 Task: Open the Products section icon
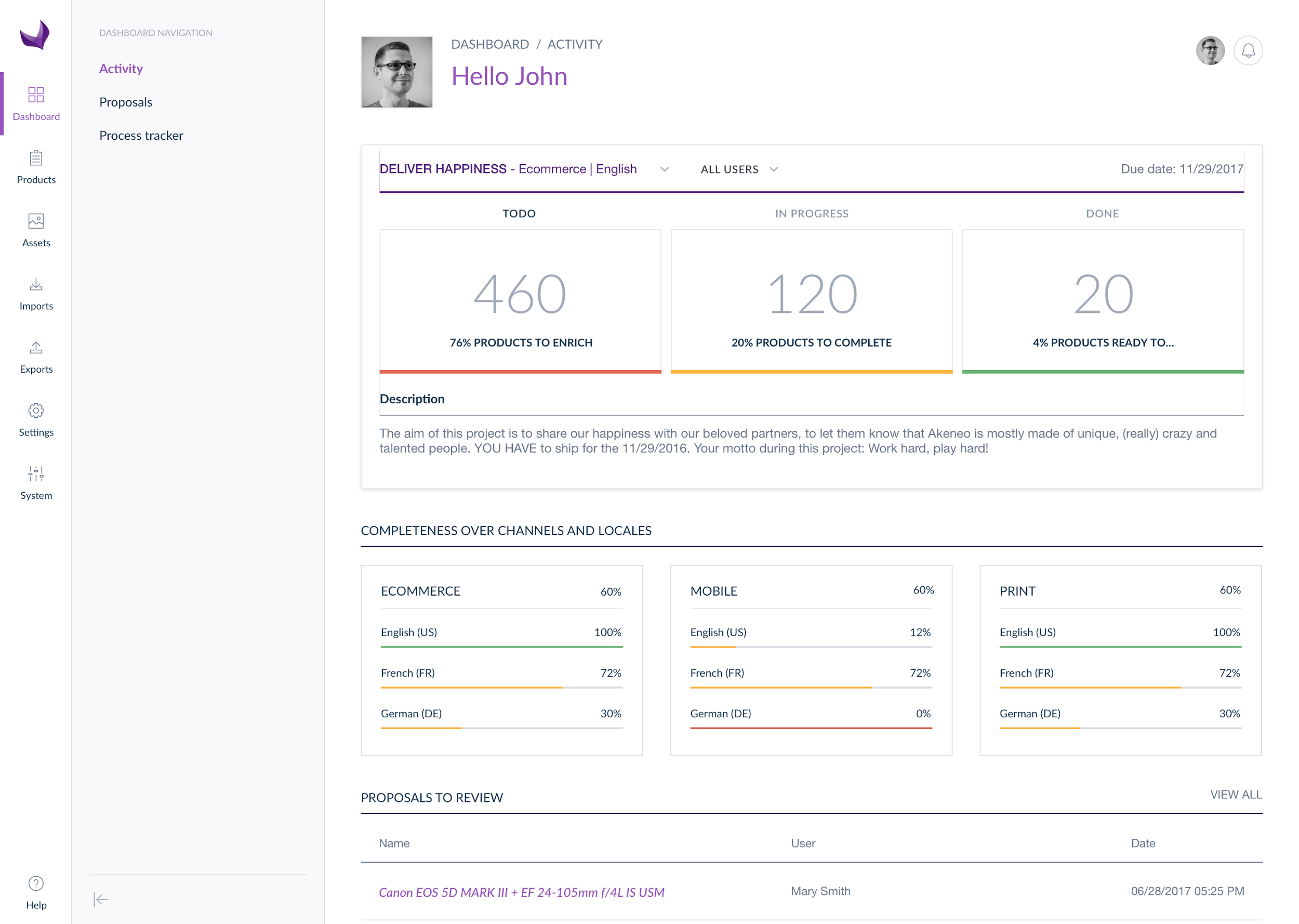click(x=36, y=158)
